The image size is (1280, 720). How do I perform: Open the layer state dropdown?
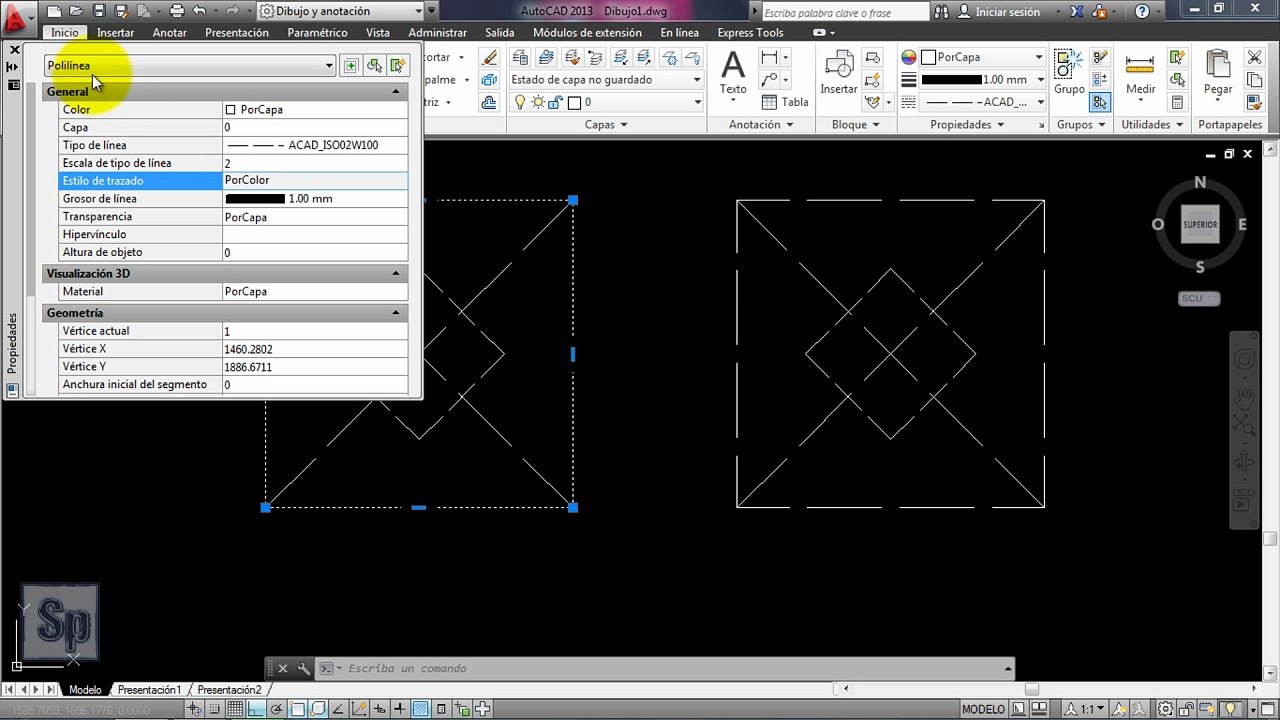(x=607, y=80)
